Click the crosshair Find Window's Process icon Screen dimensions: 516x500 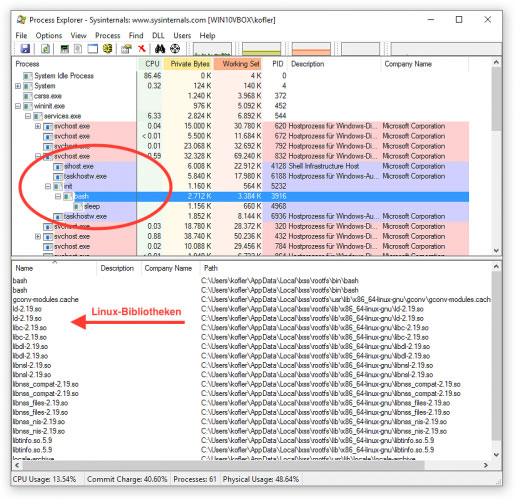click(175, 49)
